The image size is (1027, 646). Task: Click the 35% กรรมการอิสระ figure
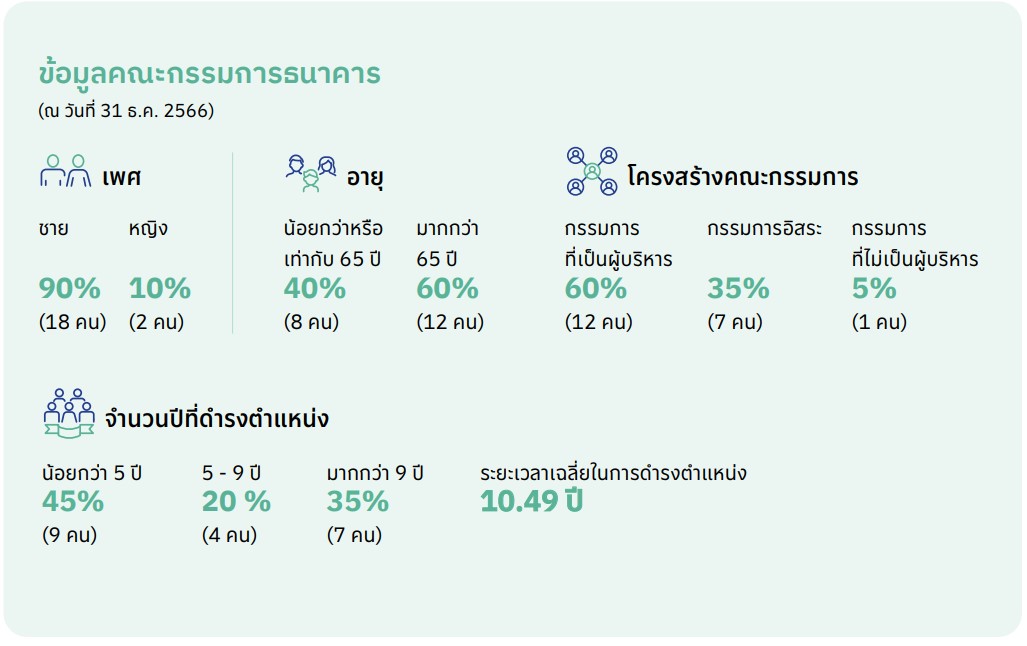point(738,288)
